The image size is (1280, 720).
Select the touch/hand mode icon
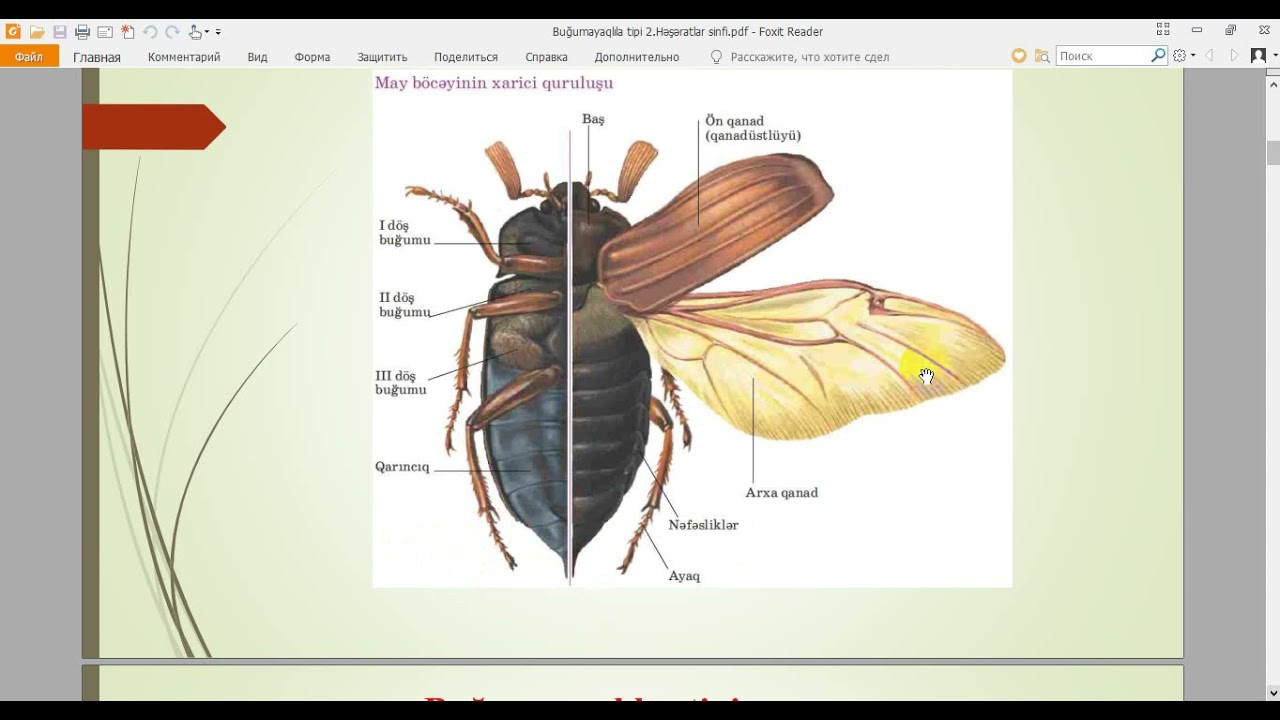tap(195, 32)
